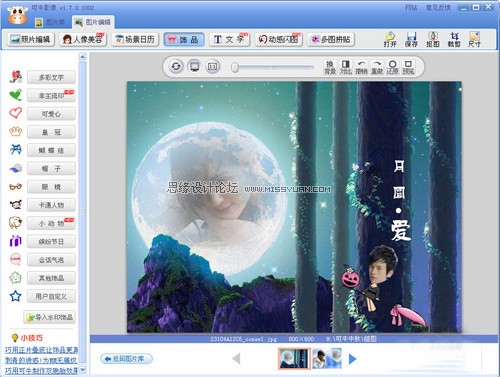
Task: Go to previous image with the left arrow
Action: pyautogui.click(x=236, y=359)
